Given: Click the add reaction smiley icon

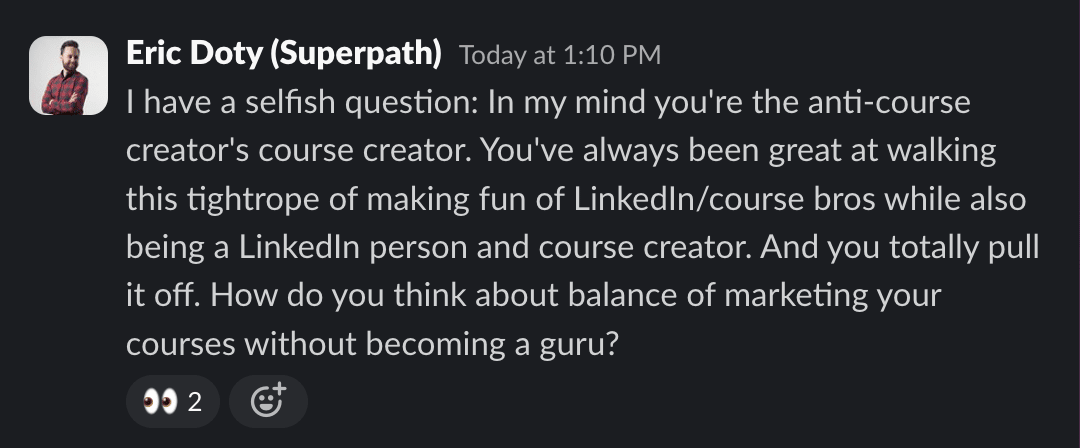Looking at the screenshot, I should click(x=268, y=401).
